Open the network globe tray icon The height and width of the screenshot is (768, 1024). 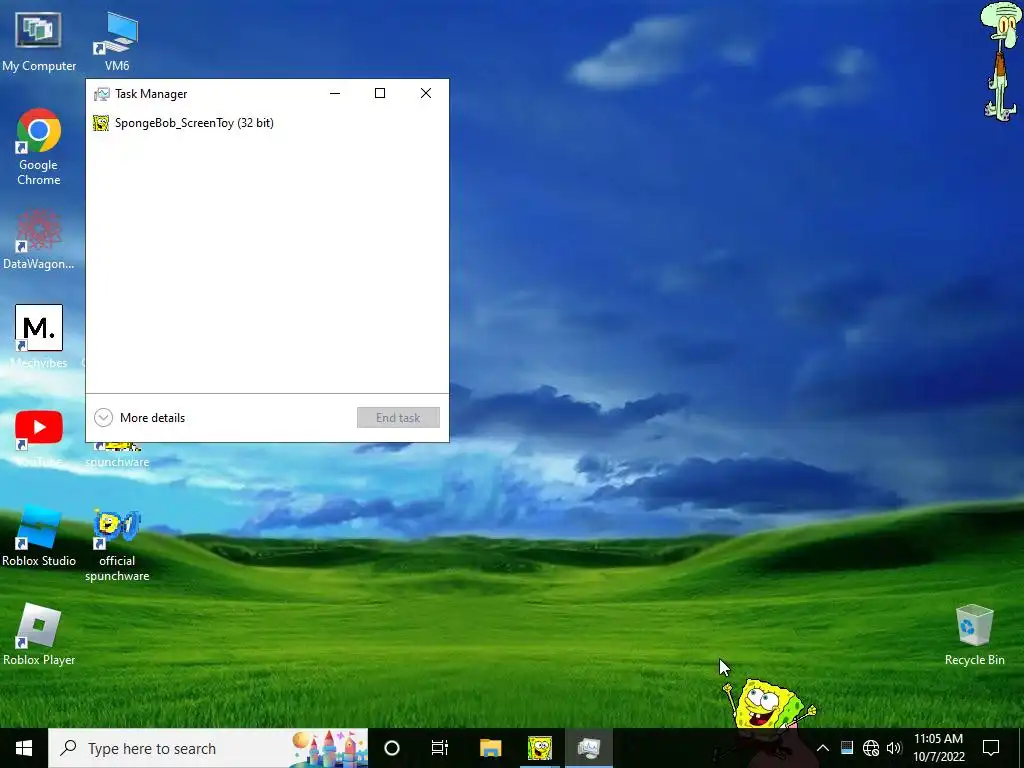pos(871,748)
